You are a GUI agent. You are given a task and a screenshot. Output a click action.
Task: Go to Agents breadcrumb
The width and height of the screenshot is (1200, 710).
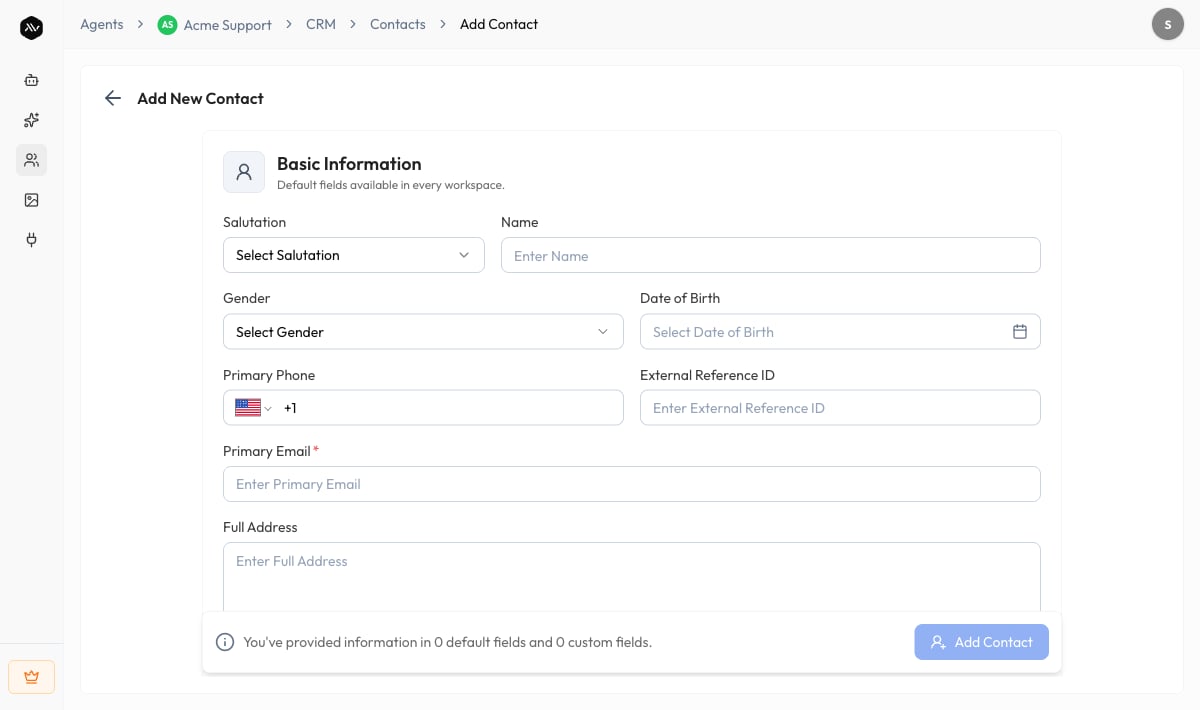tap(102, 24)
